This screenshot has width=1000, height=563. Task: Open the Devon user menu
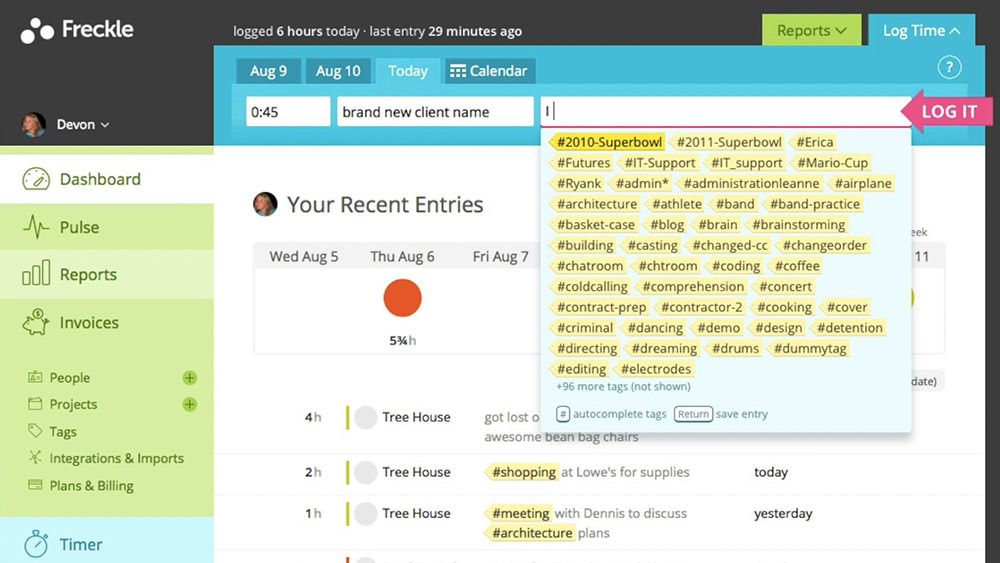(82, 124)
